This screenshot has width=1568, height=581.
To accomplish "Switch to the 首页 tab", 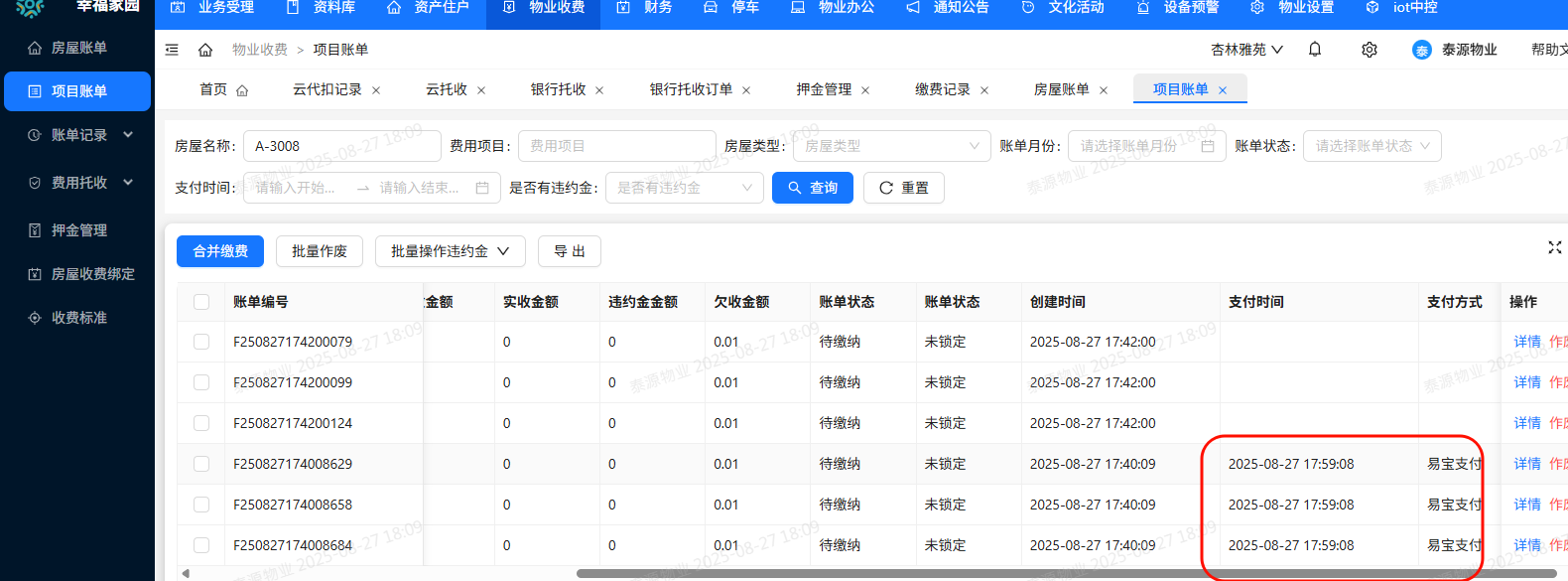I will (x=223, y=89).
